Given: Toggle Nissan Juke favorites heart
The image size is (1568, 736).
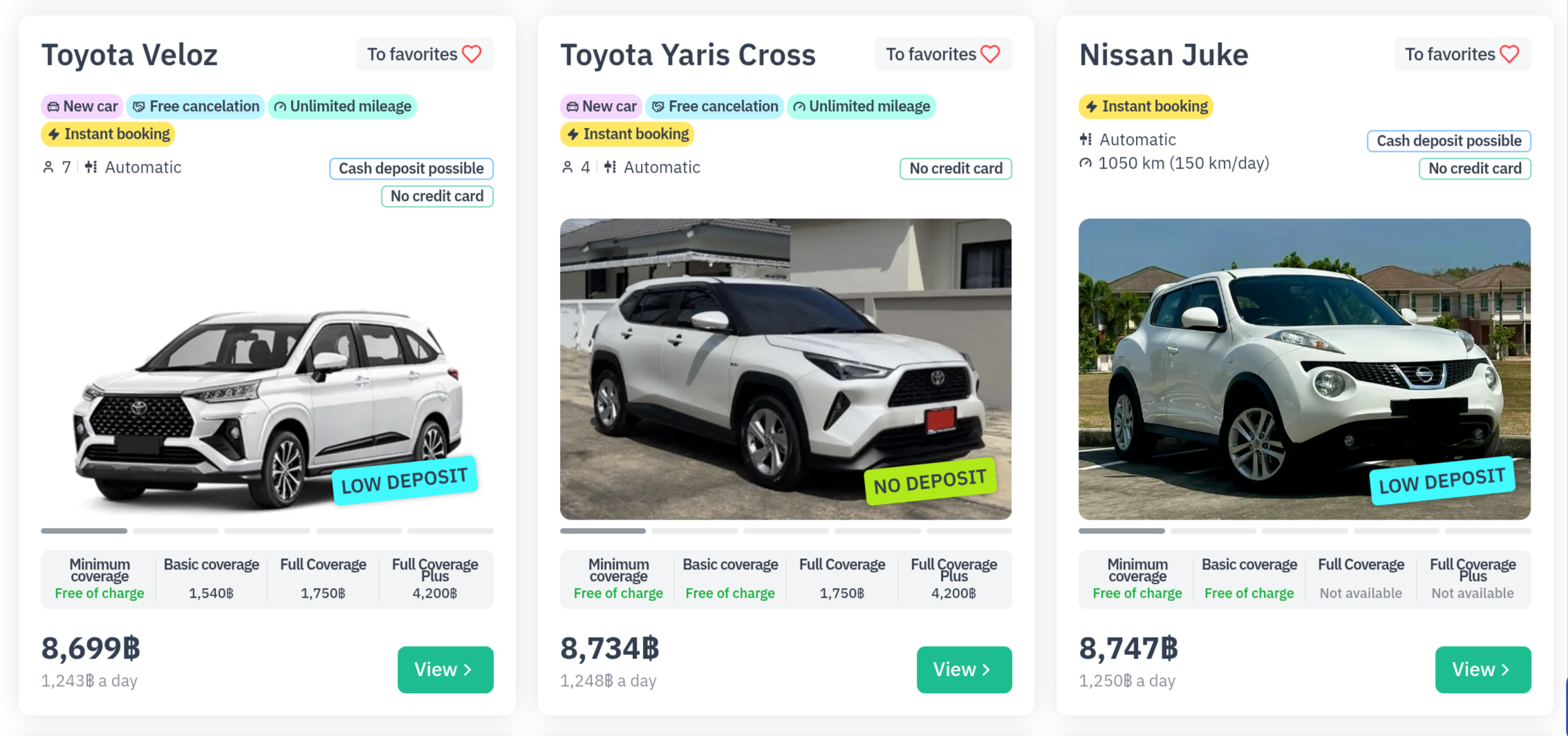Looking at the screenshot, I should pos(1509,54).
